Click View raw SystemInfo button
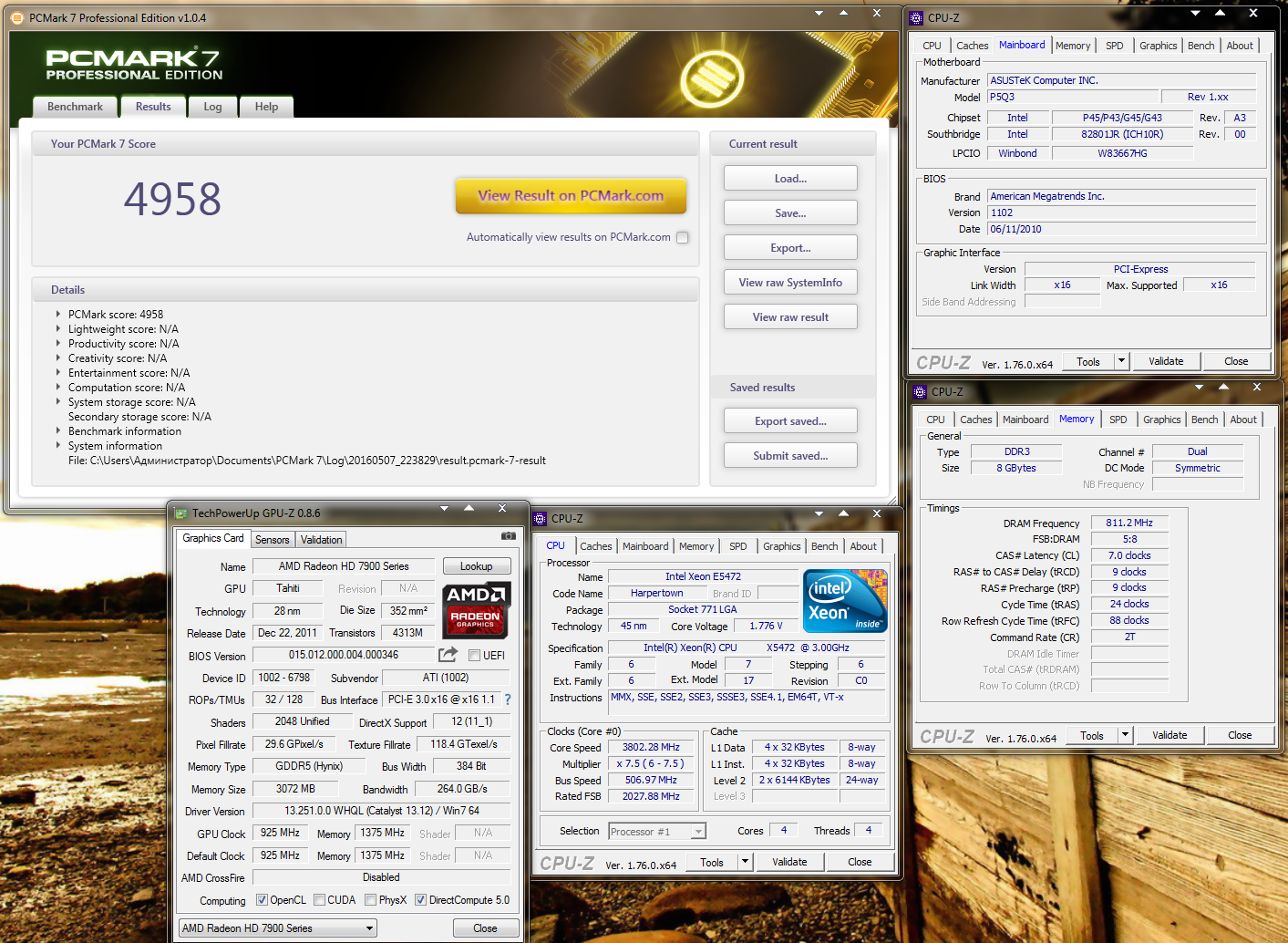This screenshot has width=1288, height=943. (x=790, y=283)
